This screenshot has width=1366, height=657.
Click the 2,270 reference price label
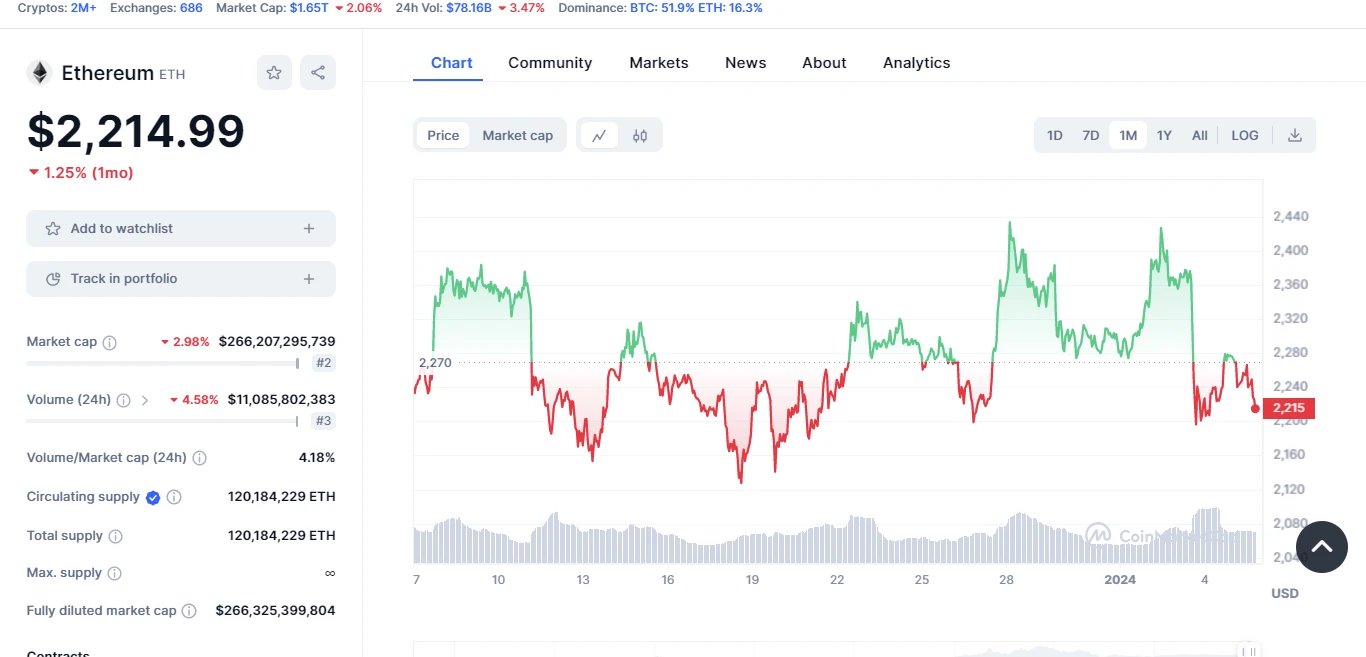pyautogui.click(x=435, y=363)
